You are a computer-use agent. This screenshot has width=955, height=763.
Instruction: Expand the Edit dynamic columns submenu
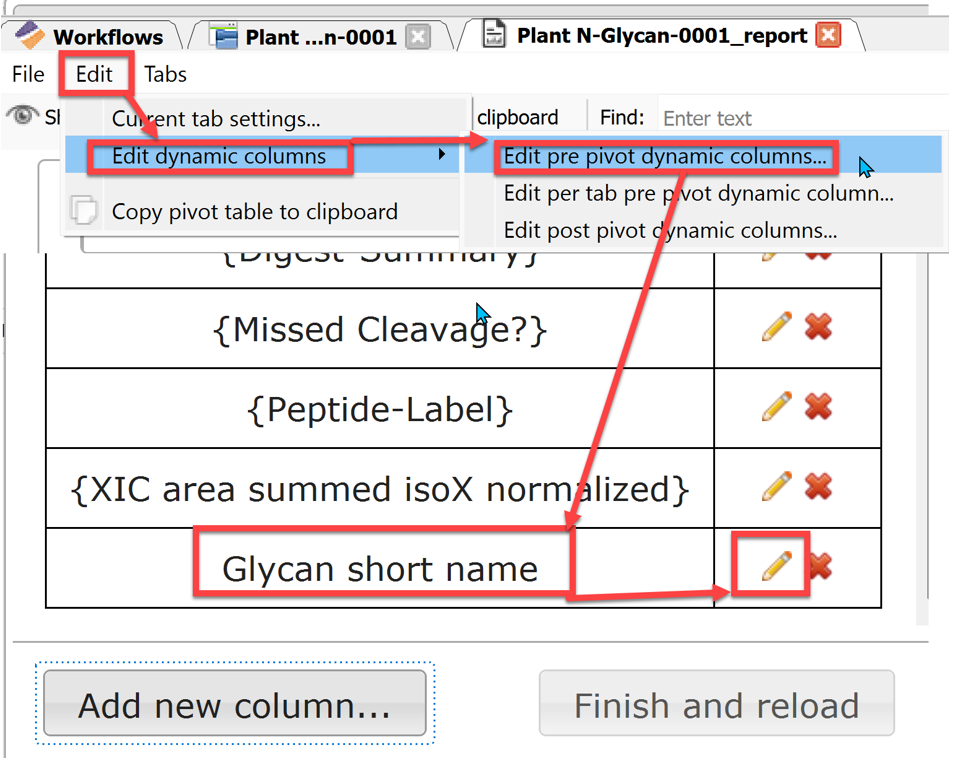(x=219, y=157)
